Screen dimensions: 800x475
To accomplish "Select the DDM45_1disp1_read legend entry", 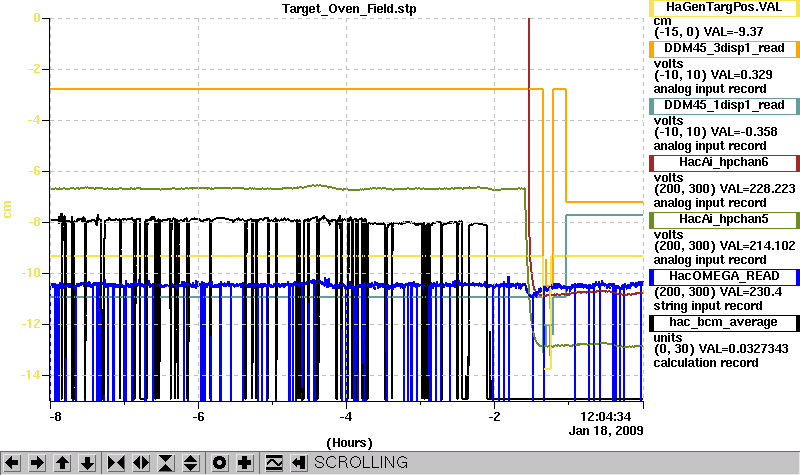I will (724, 106).
